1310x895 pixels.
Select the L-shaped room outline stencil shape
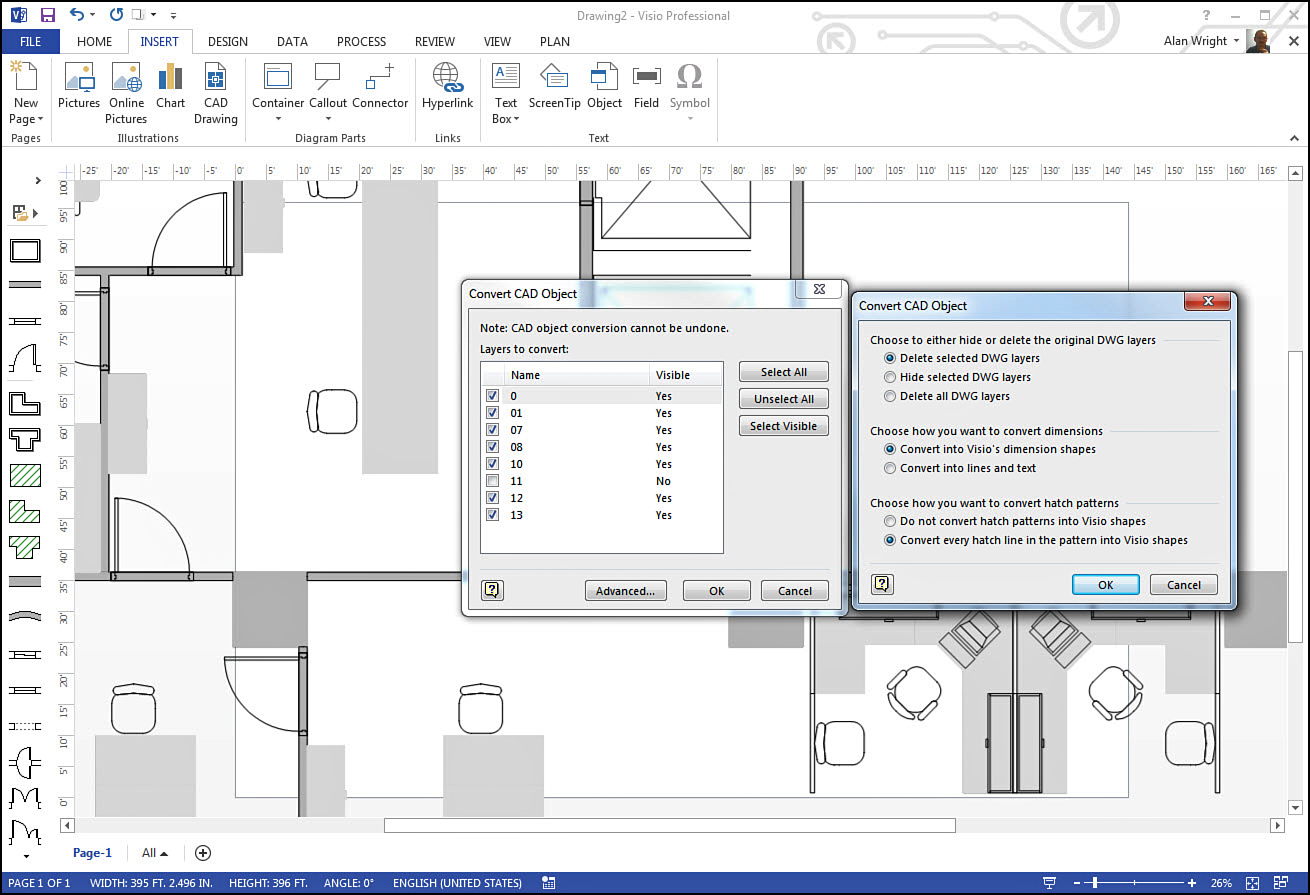click(25, 403)
